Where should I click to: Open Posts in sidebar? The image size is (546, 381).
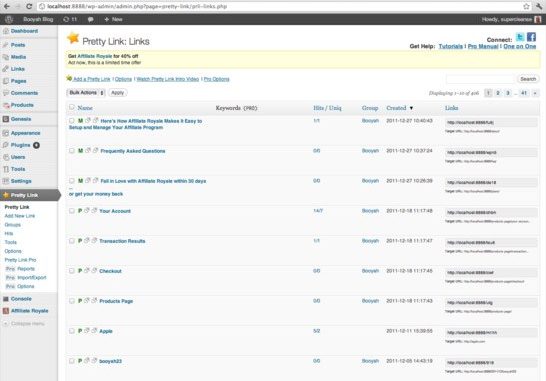pos(18,45)
